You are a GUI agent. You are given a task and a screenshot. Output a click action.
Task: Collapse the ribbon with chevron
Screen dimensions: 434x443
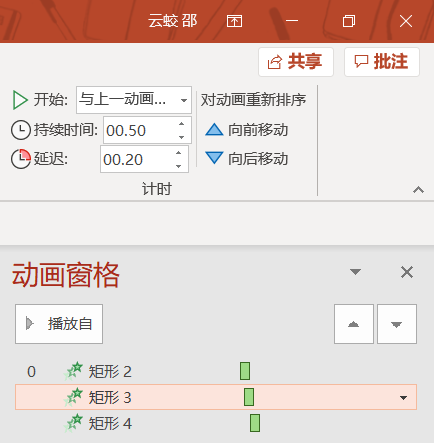(418, 190)
